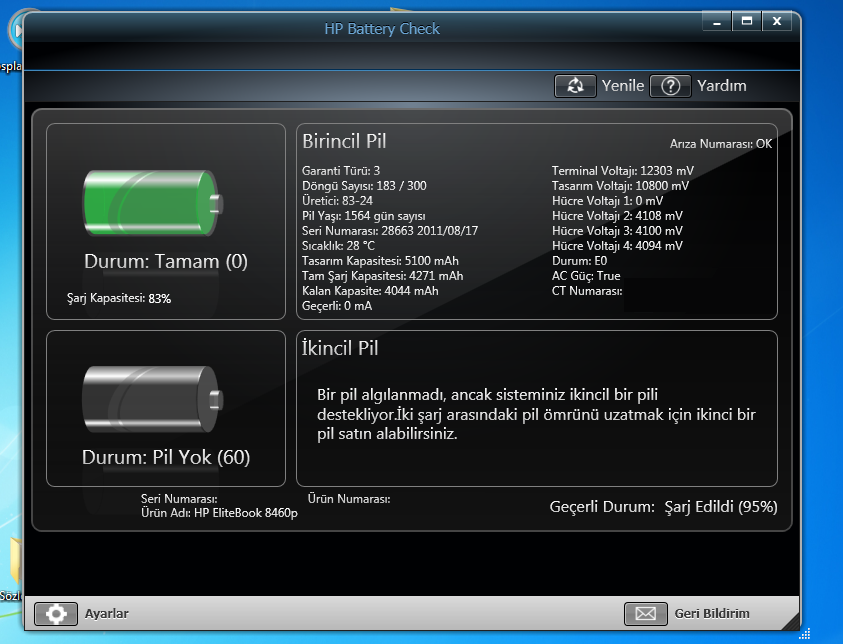Click 'Tasarım Kapasitesi: 5100 mAh' line
Viewport: 843px width, 644px height.
click(x=380, y=261)
